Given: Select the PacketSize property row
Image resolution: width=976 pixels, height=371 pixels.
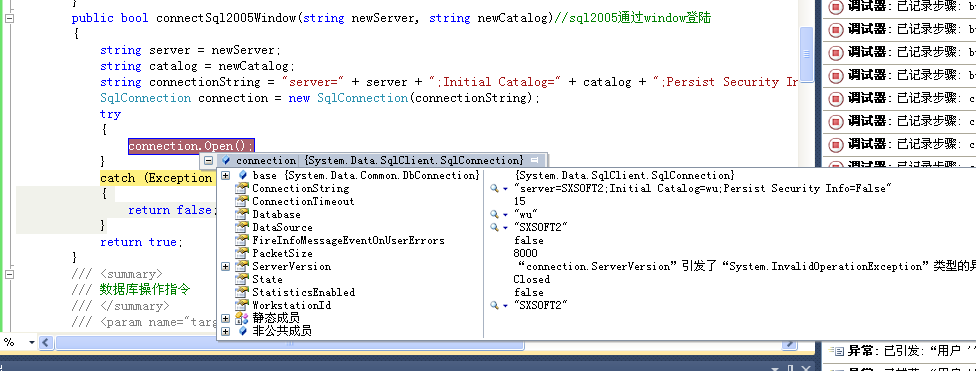Looking at the screenshot, I should pos(350,253).
